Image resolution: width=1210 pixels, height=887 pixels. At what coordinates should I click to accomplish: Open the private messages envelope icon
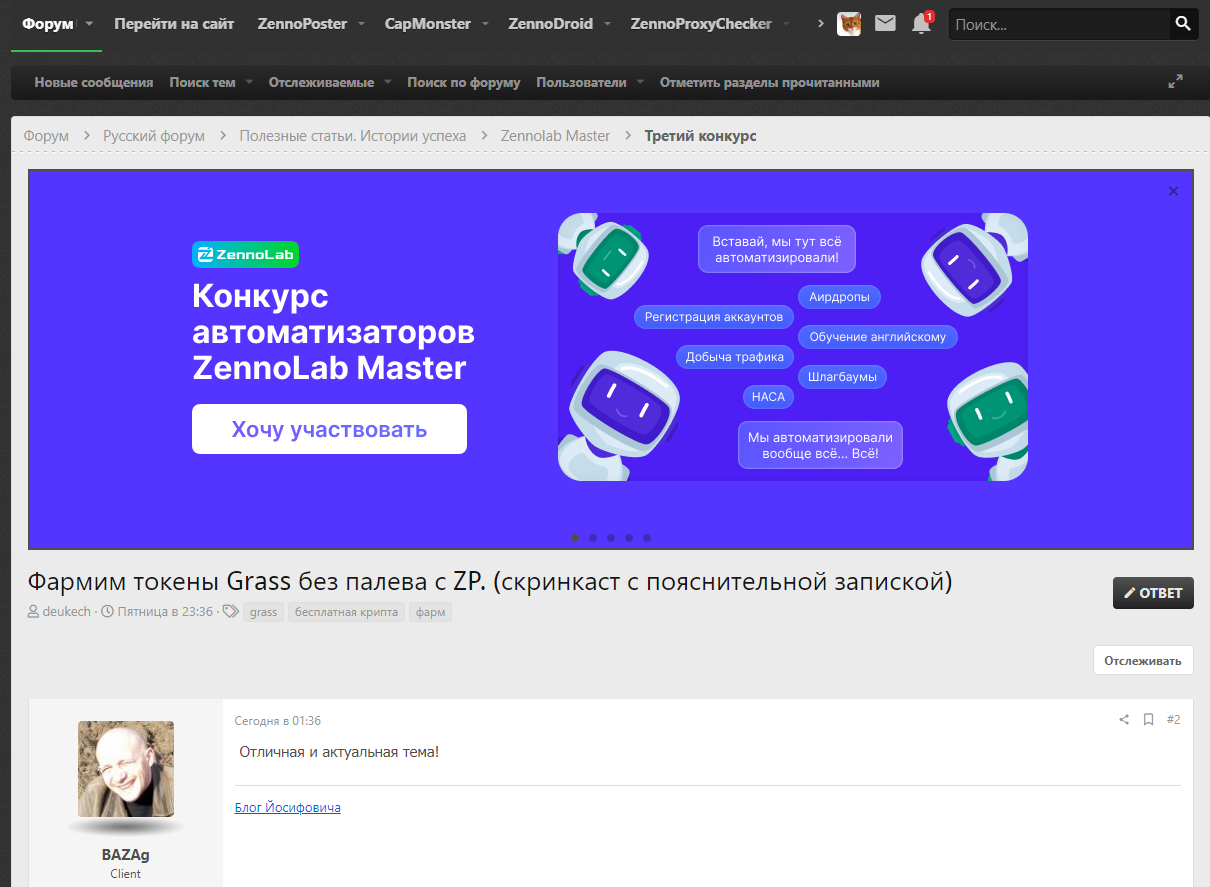(x=885, y=23)
